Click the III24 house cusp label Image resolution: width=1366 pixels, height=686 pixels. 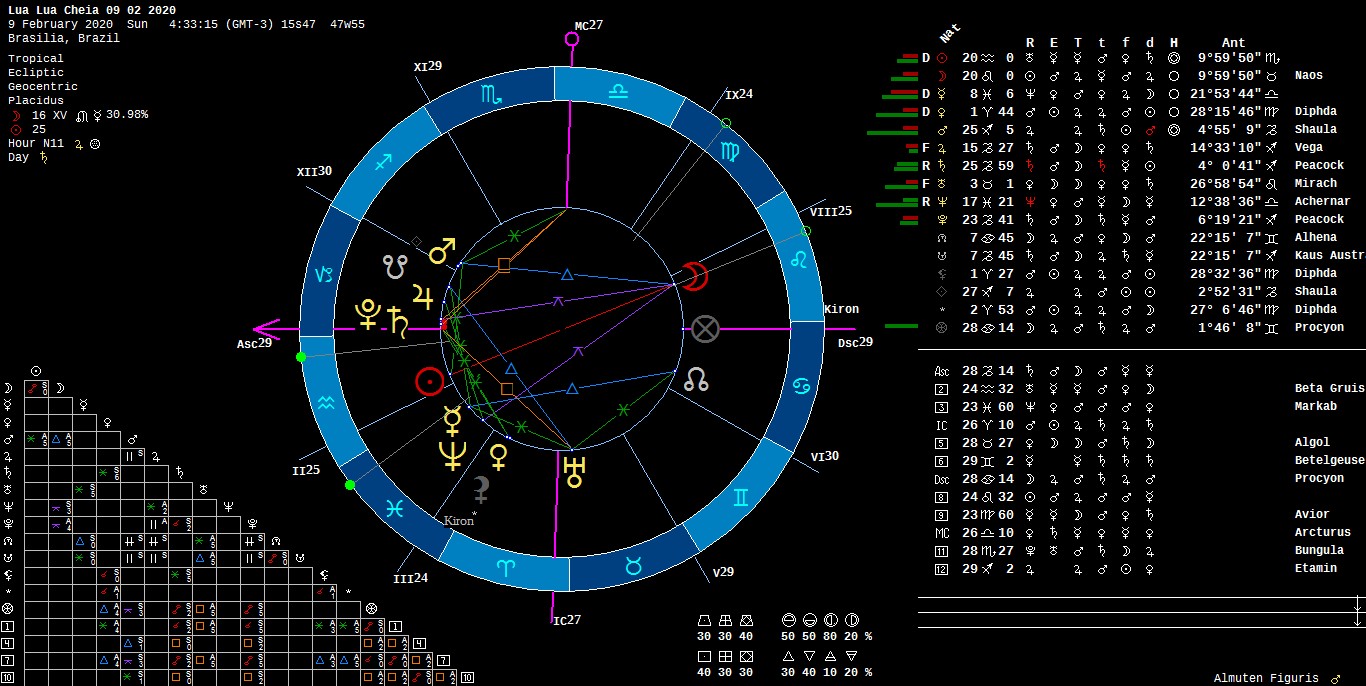[x=411, y=579]
